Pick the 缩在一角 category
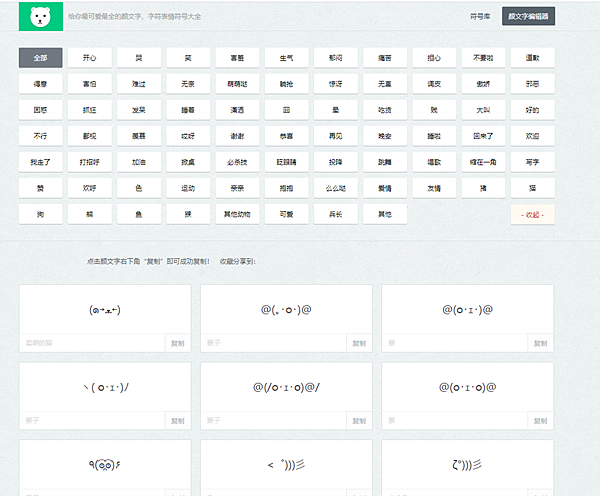 (x=483, y=162)
